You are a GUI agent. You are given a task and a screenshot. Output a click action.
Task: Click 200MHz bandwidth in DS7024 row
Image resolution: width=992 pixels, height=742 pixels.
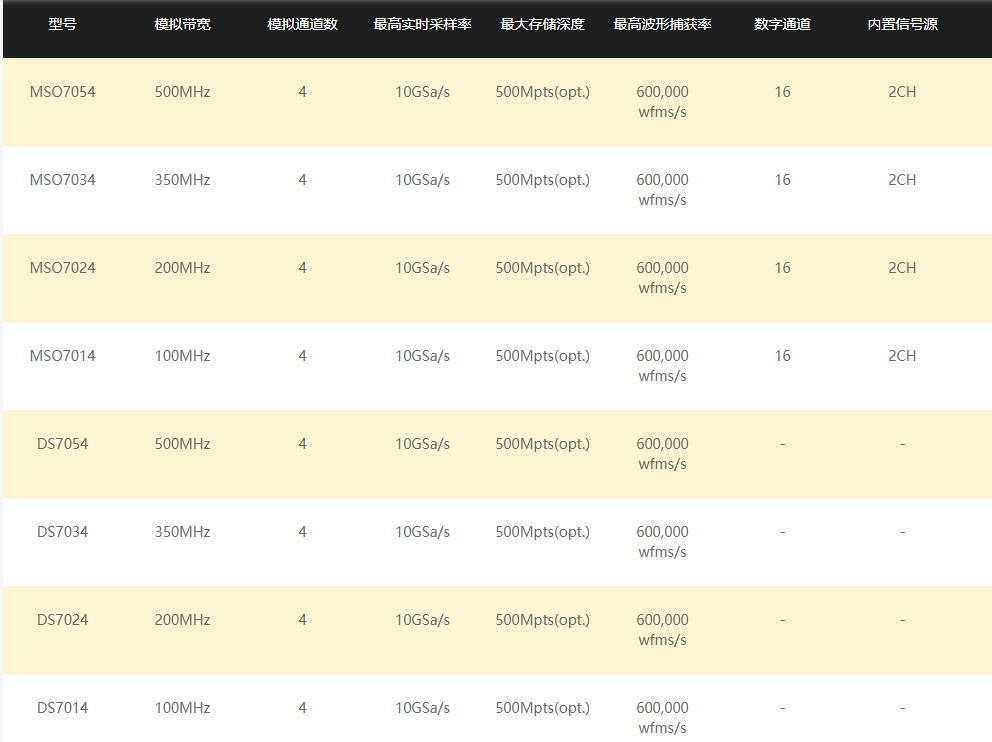[182, 619]
